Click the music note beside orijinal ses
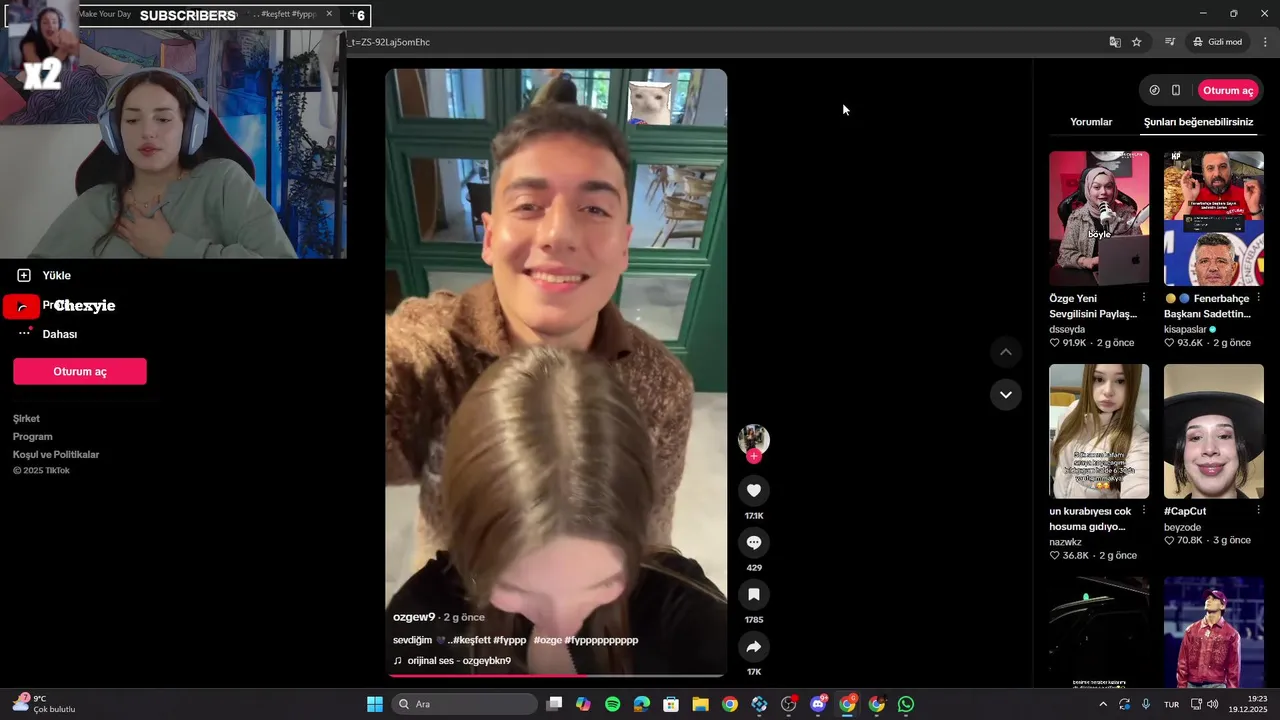The height and width of the screenshot is (720, 1280). tap(397, 661)
